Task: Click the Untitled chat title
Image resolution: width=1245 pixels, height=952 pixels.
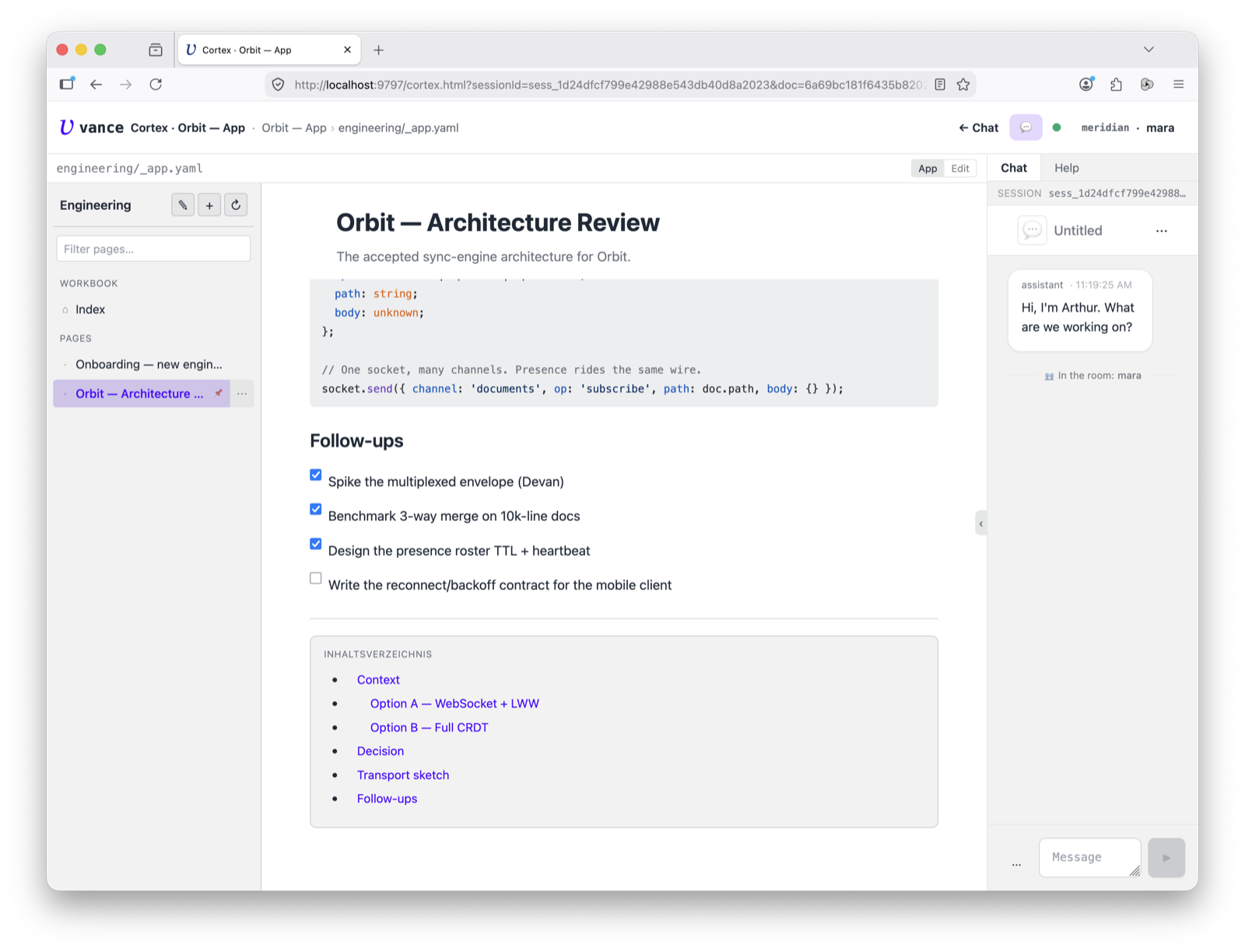Action: tap(1078, 231)
